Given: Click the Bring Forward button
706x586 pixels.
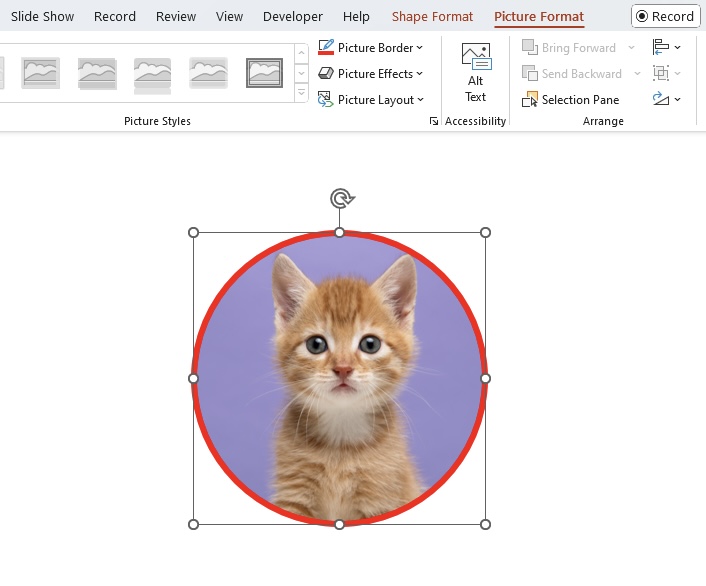Looking at the screenshot, I should tap(569, 48).
